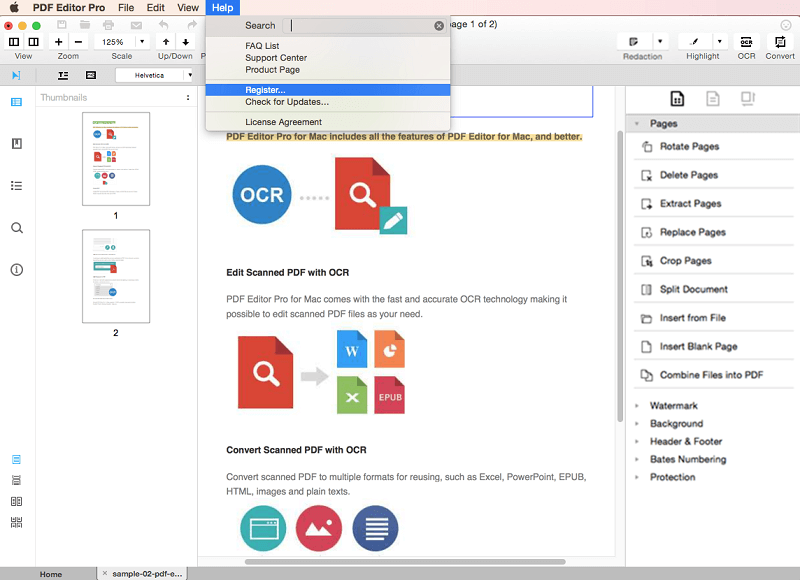The width and height of the screenshot is (800, 580).
Task: Show thumbnails panel from sidebar
Action: click(16, 102)
